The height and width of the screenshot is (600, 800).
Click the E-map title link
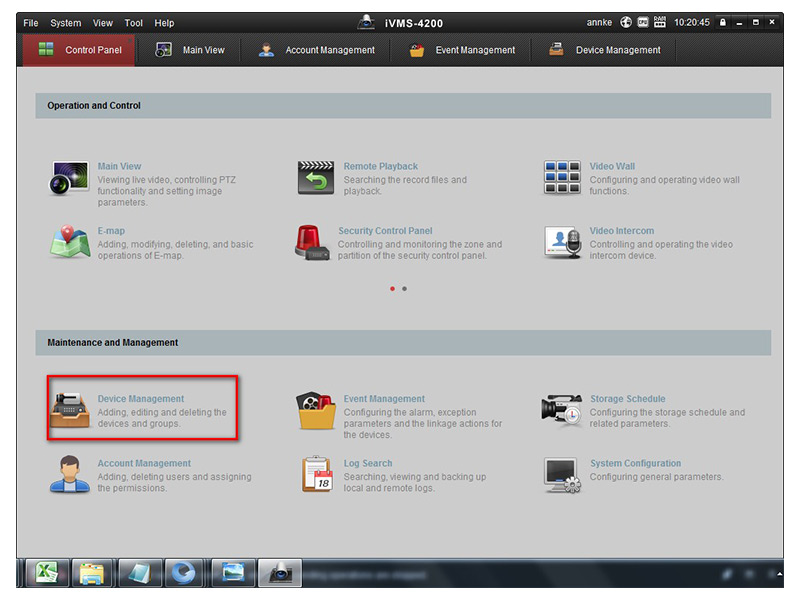tap(111, 231)
